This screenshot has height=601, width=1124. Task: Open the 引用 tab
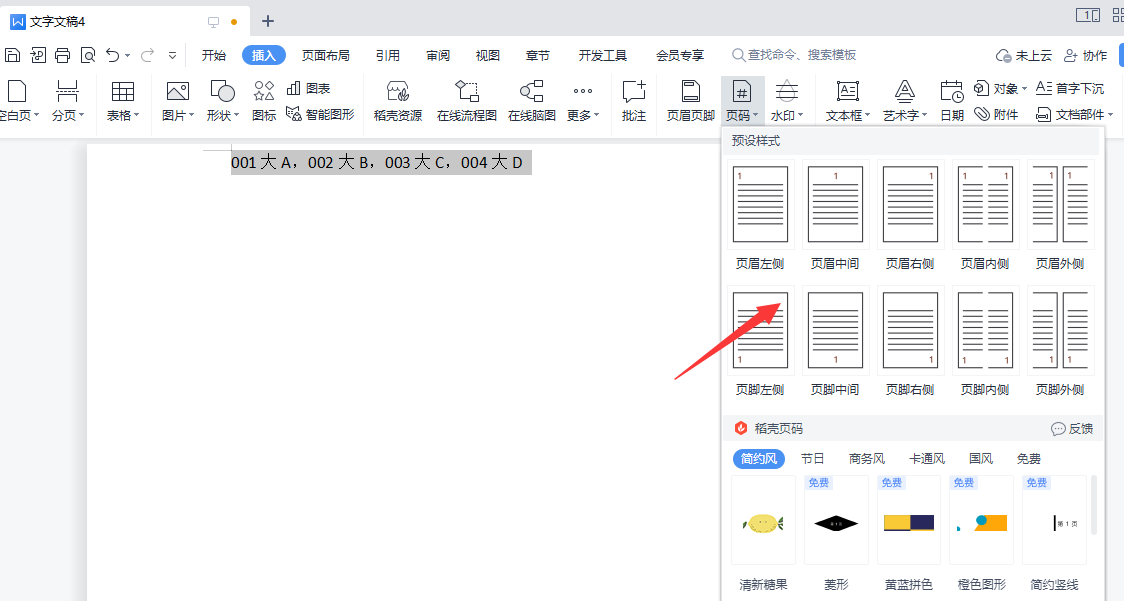click(388, 55)
